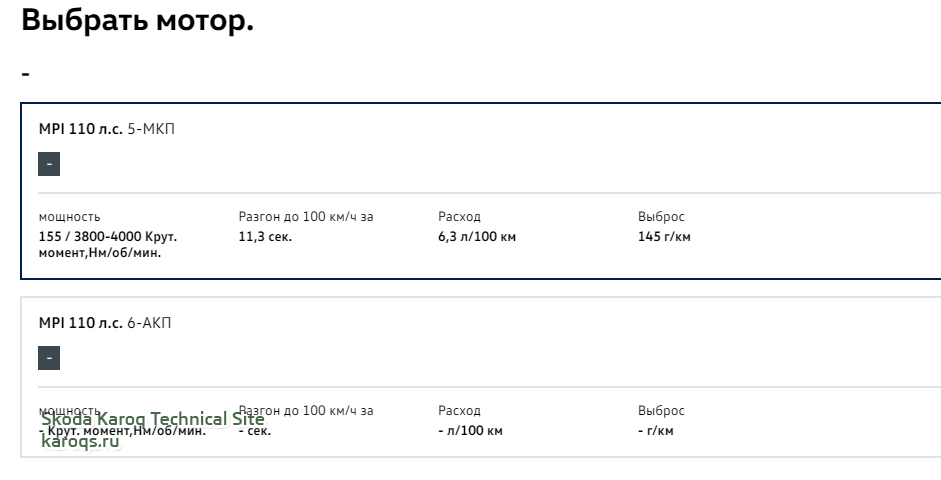Image resolution: width=941 pixels, height=480 pixels.
Task: Select the MPI 110 л.с. 5-МКП engine card
Action: click(x=481, y=191)
